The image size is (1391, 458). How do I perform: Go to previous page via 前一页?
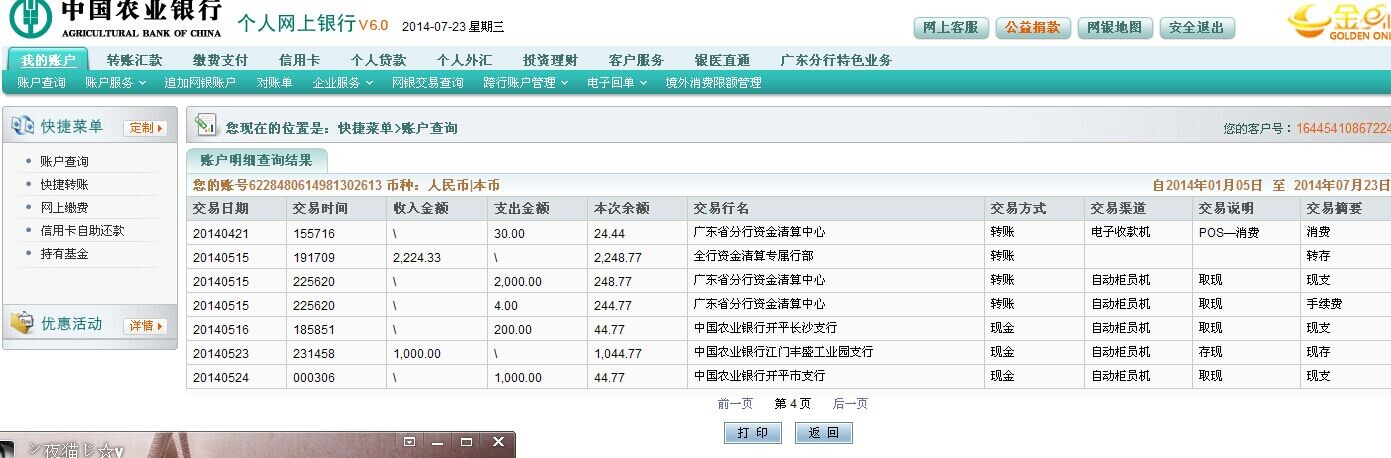pyautogui.click(x=735, y=404)
